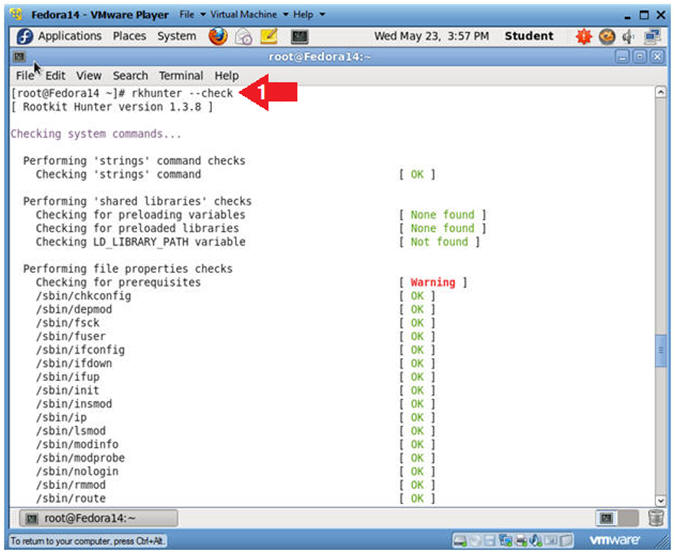This screenshot has height=554, width=675.
Task: Launch terminal from the top panel icon
Action: click(299, 37)
